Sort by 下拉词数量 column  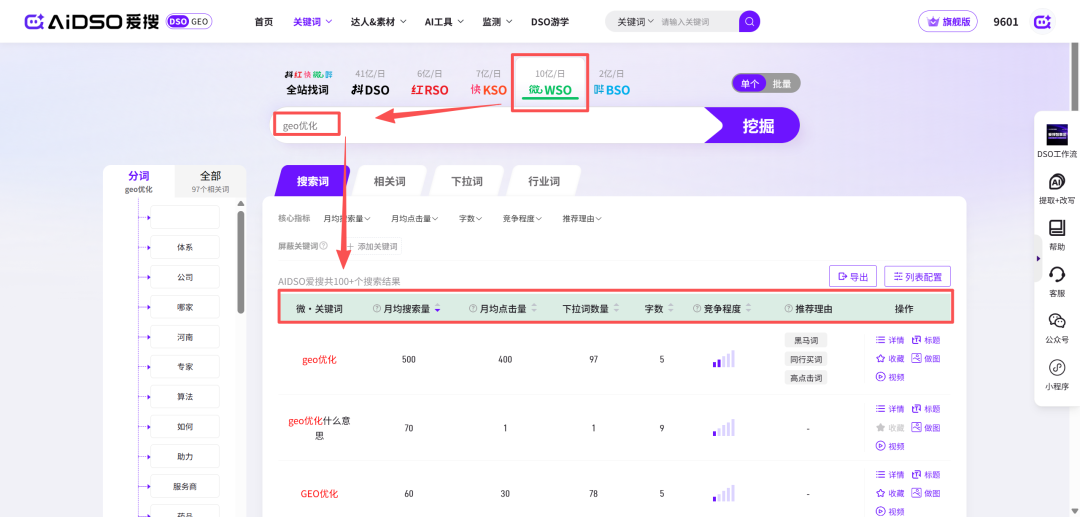pos(616,309)
